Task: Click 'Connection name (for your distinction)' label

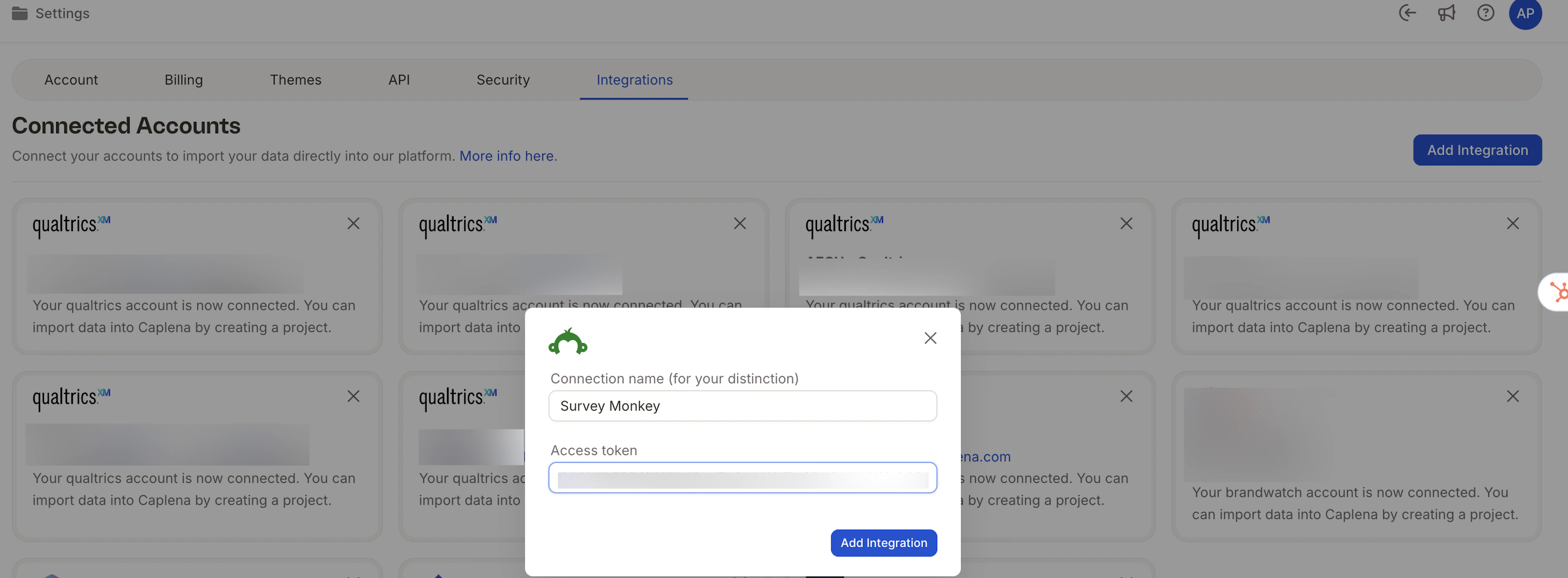Action: click(674, 378)
